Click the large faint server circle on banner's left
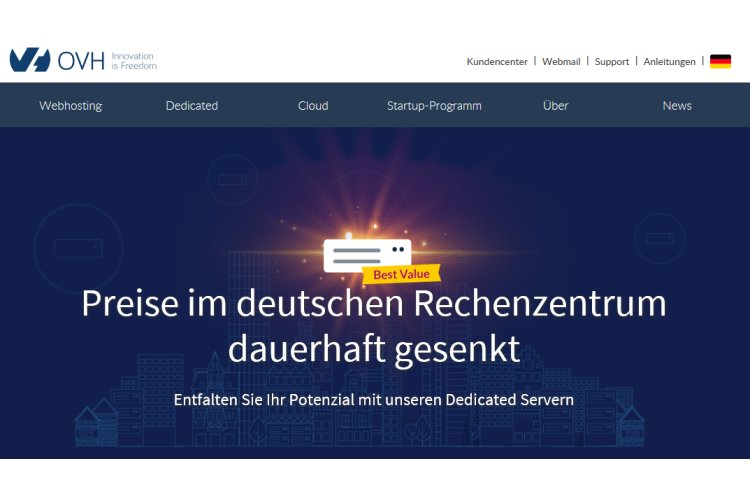Screen dimensions: 750x500 78,245
